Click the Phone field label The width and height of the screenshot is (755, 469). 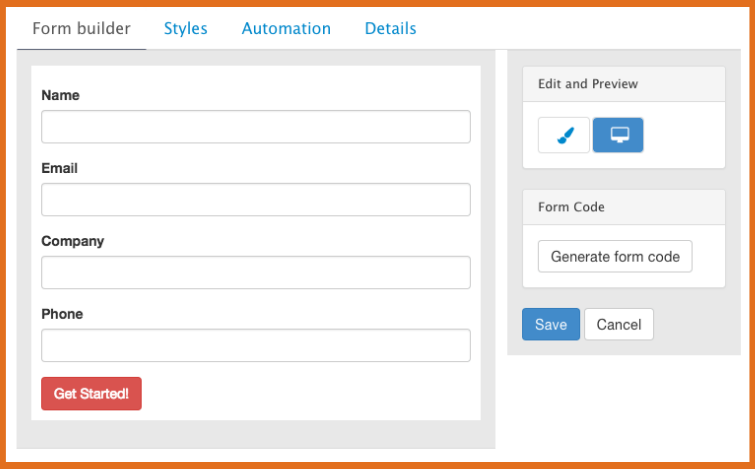pos(62,314)
